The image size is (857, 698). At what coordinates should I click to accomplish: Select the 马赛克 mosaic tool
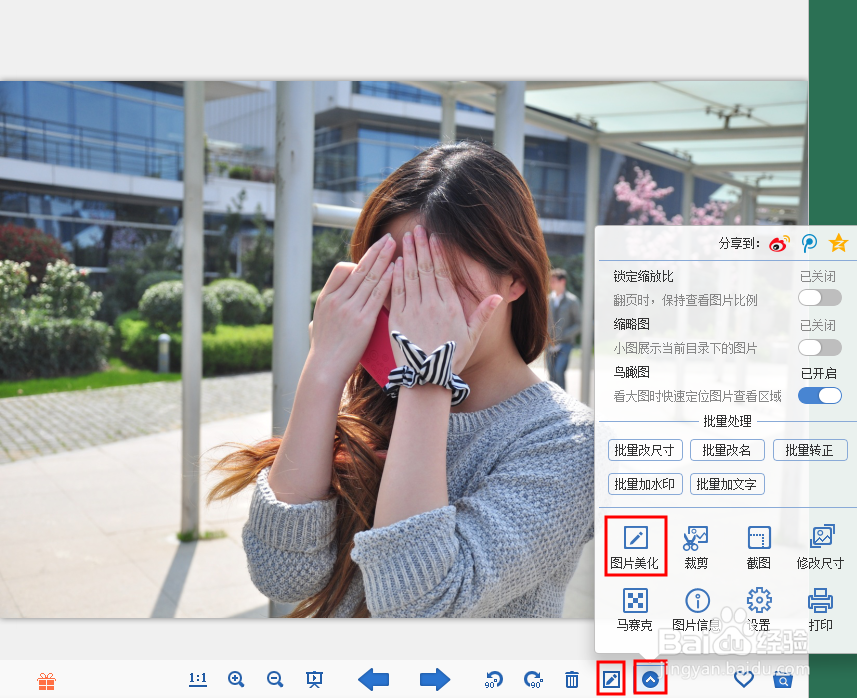tap(635, 609)
